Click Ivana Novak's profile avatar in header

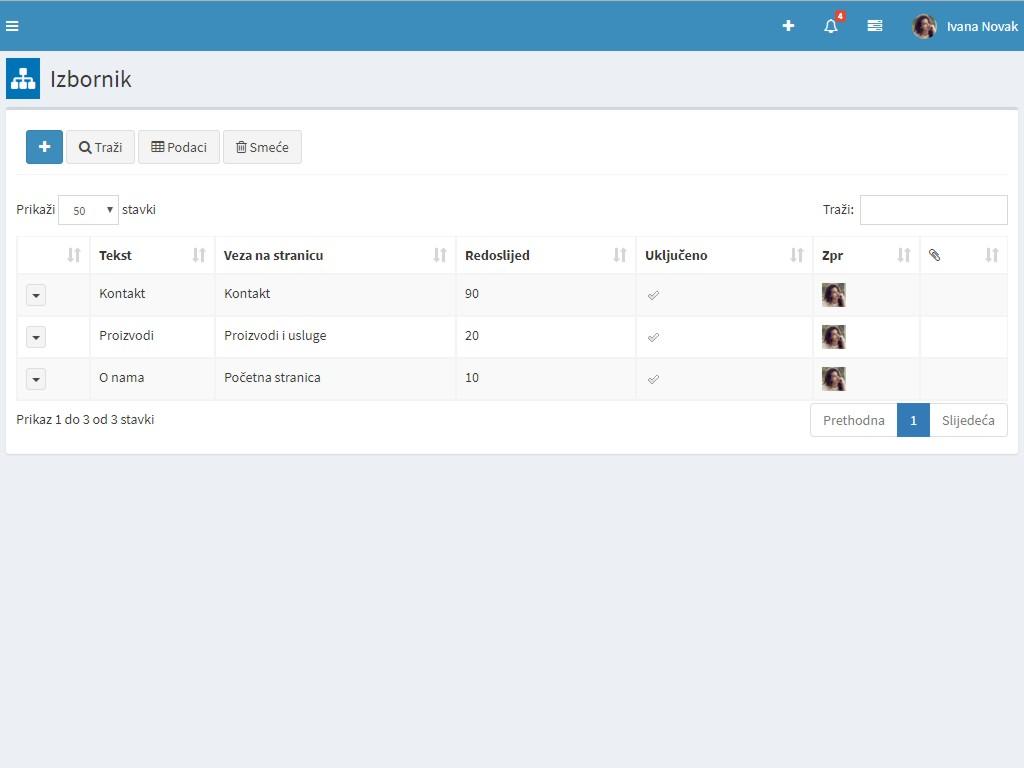pos(924,26)
